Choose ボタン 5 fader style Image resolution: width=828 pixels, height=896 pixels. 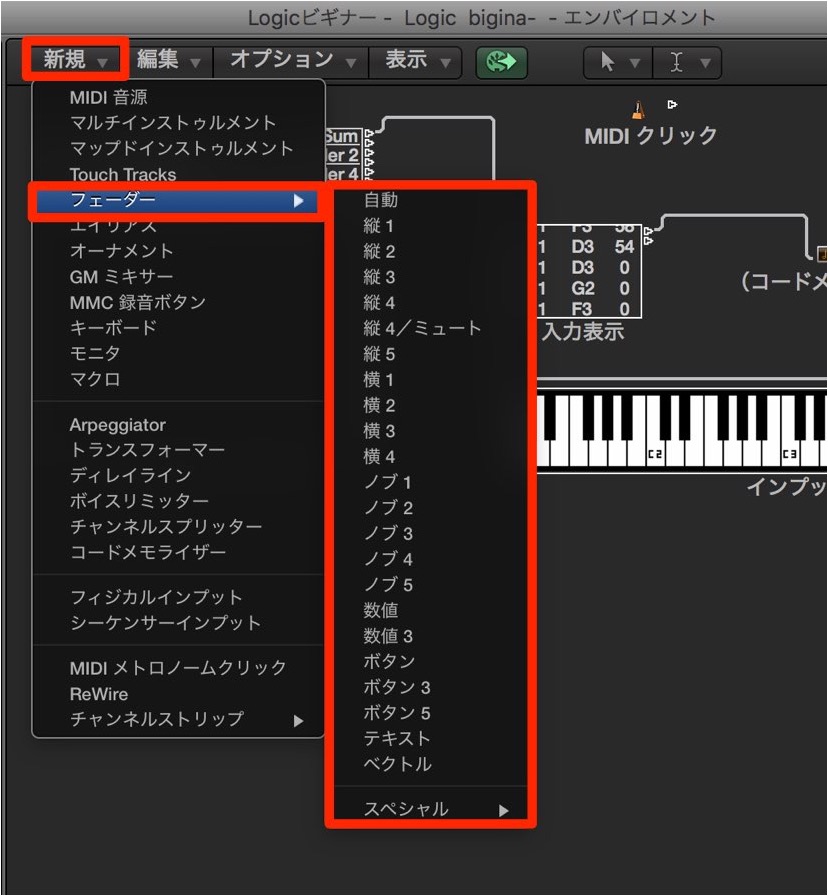click(x=430, y=713)
